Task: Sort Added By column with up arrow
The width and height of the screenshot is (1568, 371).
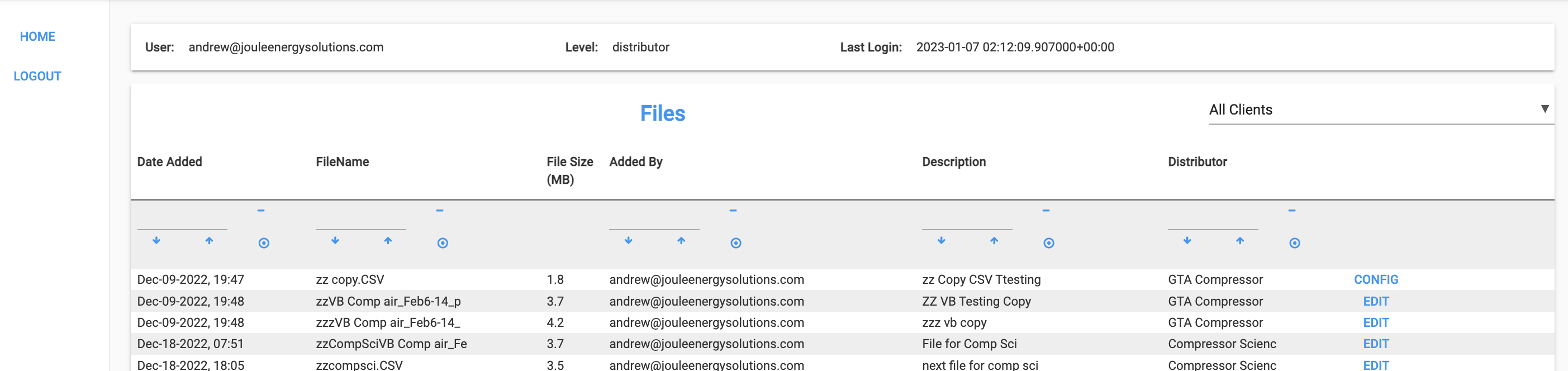Action: tap(681, 241)
